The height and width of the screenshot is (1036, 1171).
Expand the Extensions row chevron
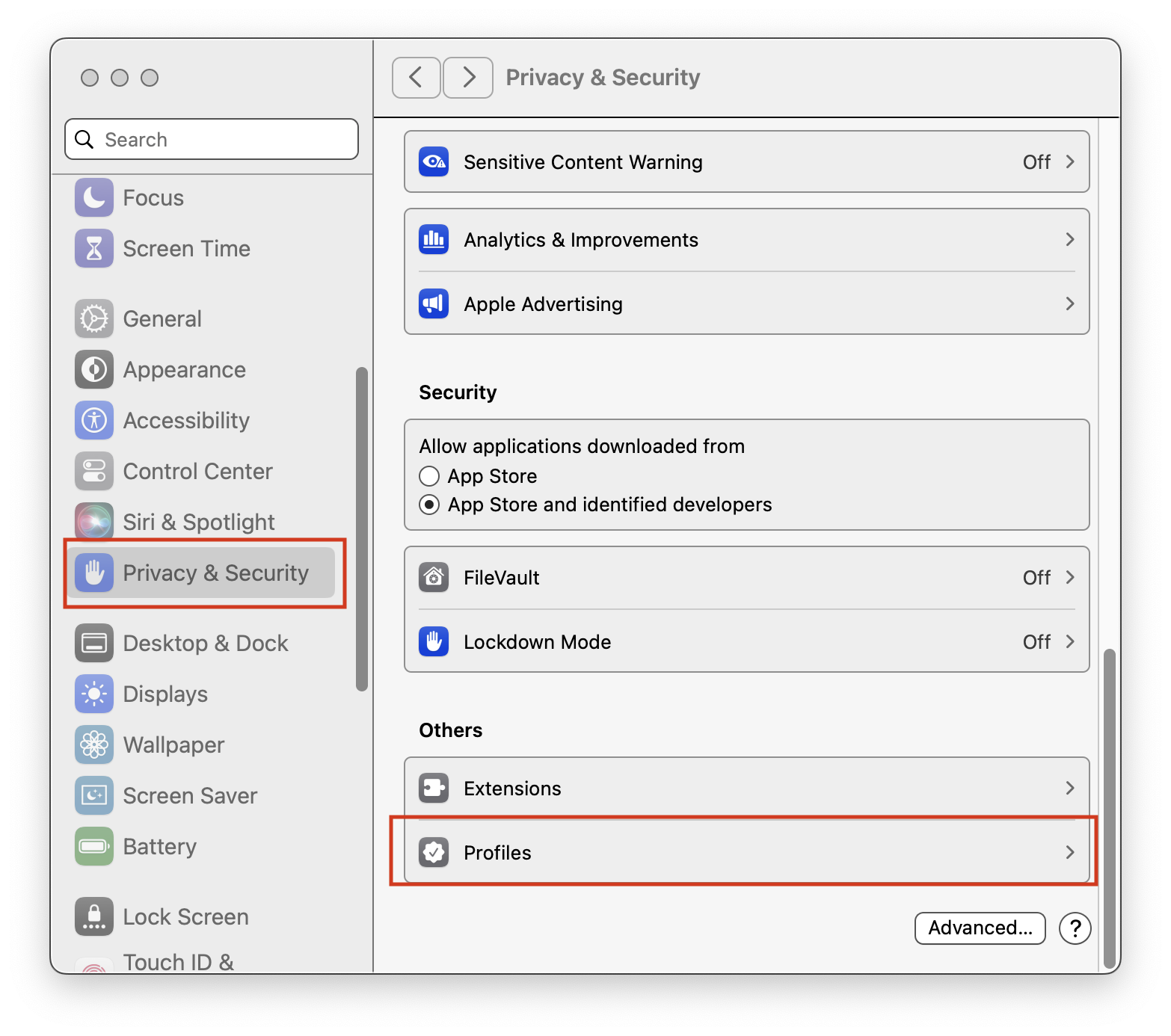tap(1070, 788)
